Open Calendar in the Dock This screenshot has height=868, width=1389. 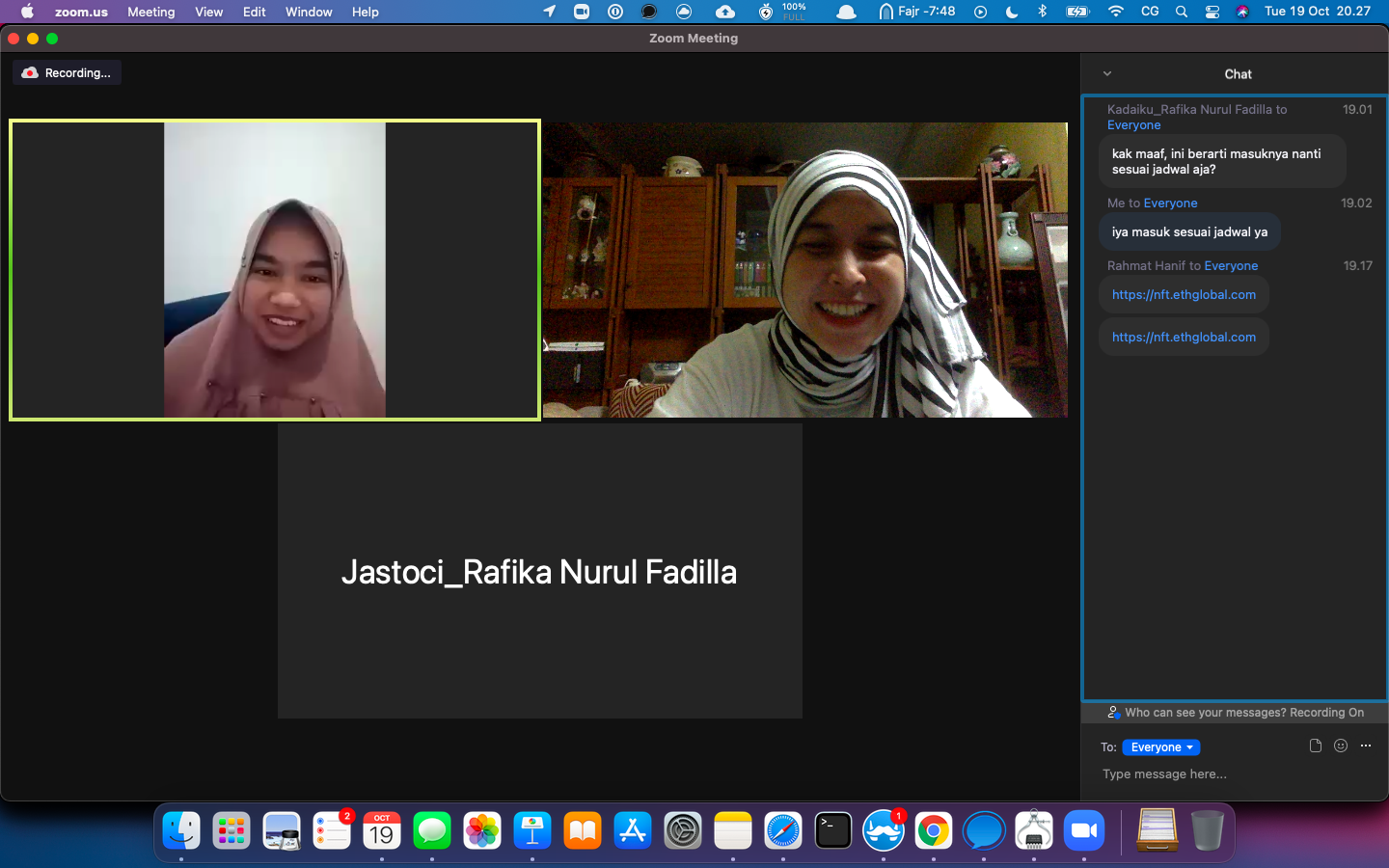[x=382, y=830]
